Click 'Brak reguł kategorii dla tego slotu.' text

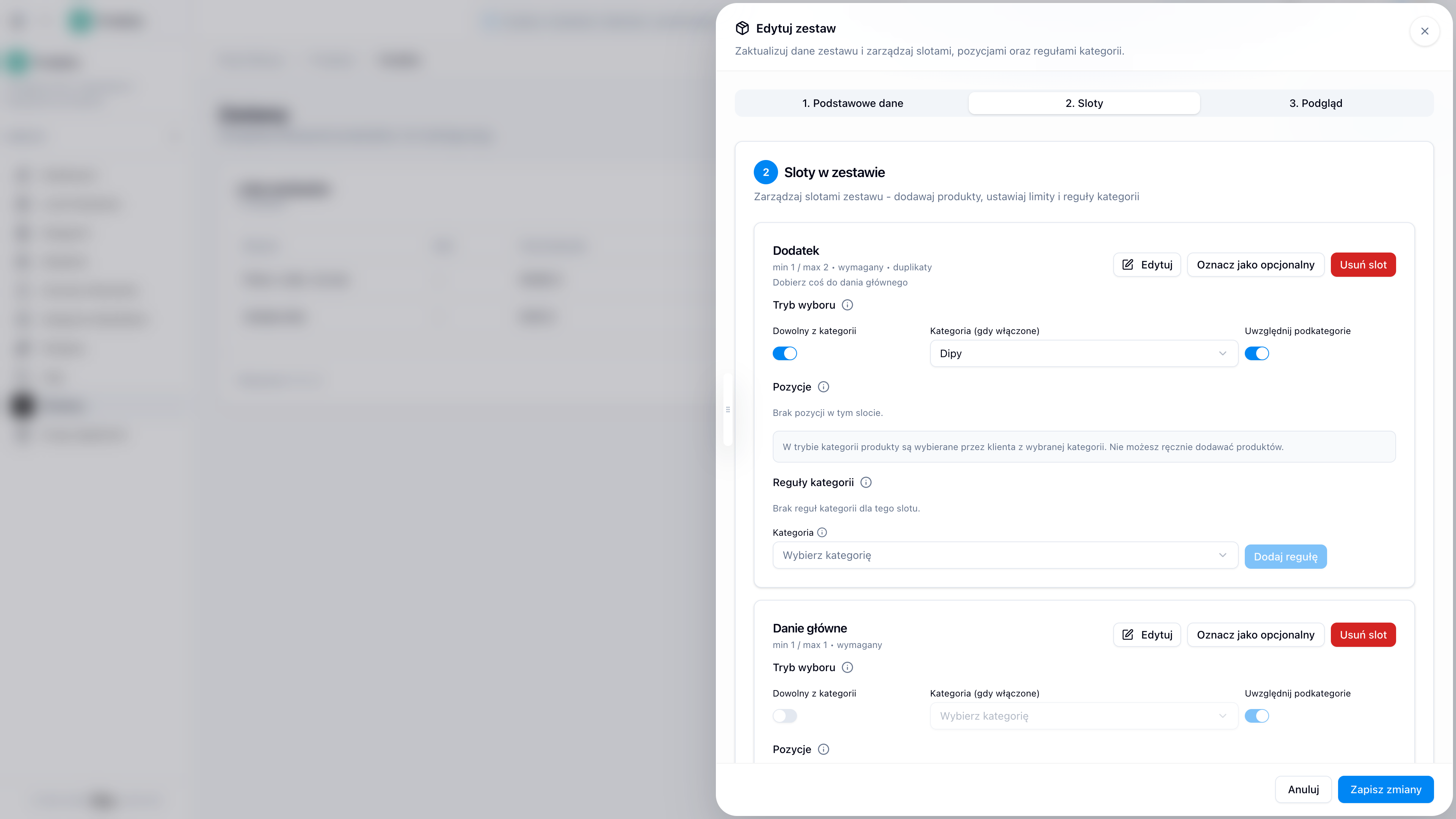tap(846, 509)
